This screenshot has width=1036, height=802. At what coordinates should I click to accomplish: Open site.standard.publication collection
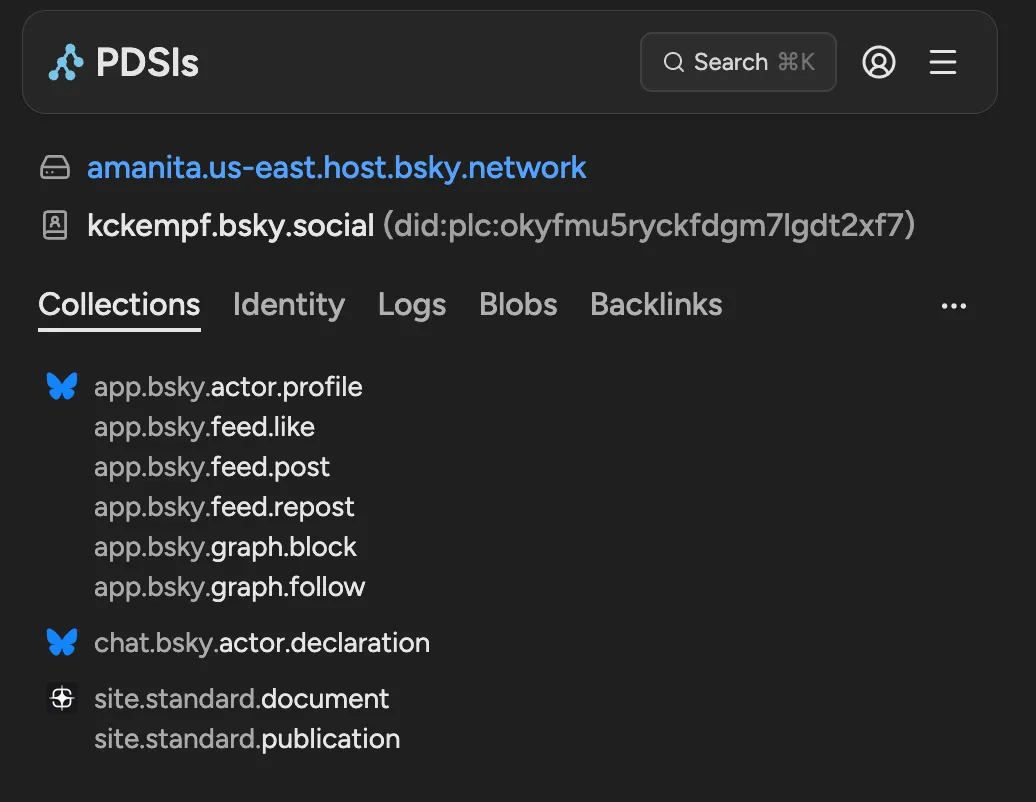tap(247, 739)
